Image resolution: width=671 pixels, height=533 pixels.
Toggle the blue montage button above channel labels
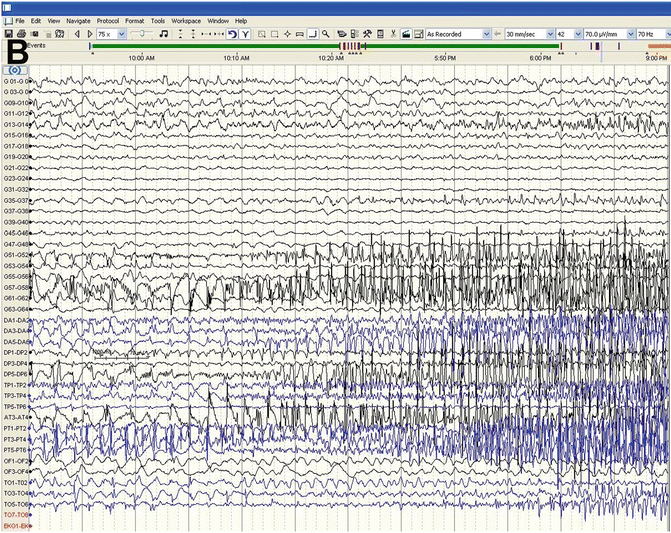tap(16, 70)
